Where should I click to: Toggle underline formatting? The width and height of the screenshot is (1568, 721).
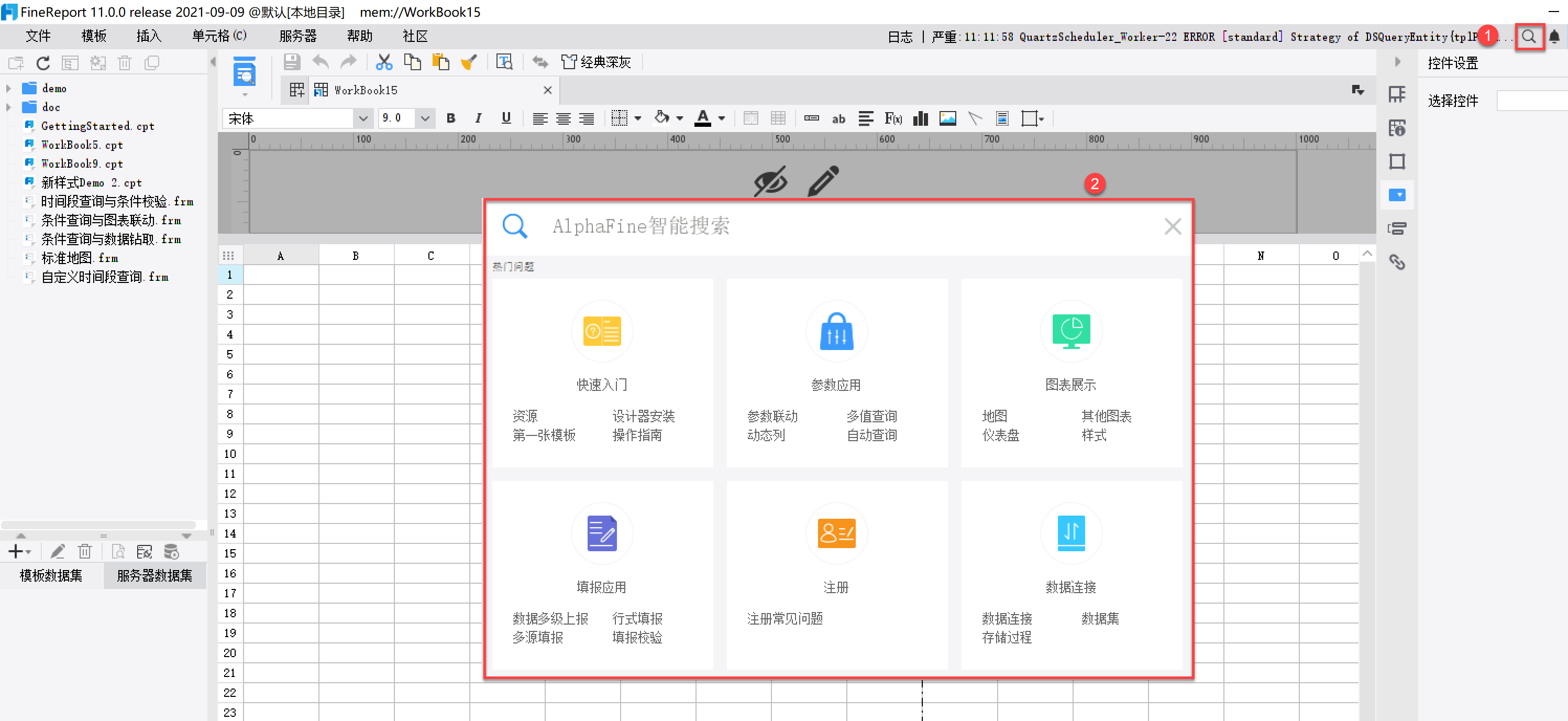(x=506, y=118)
